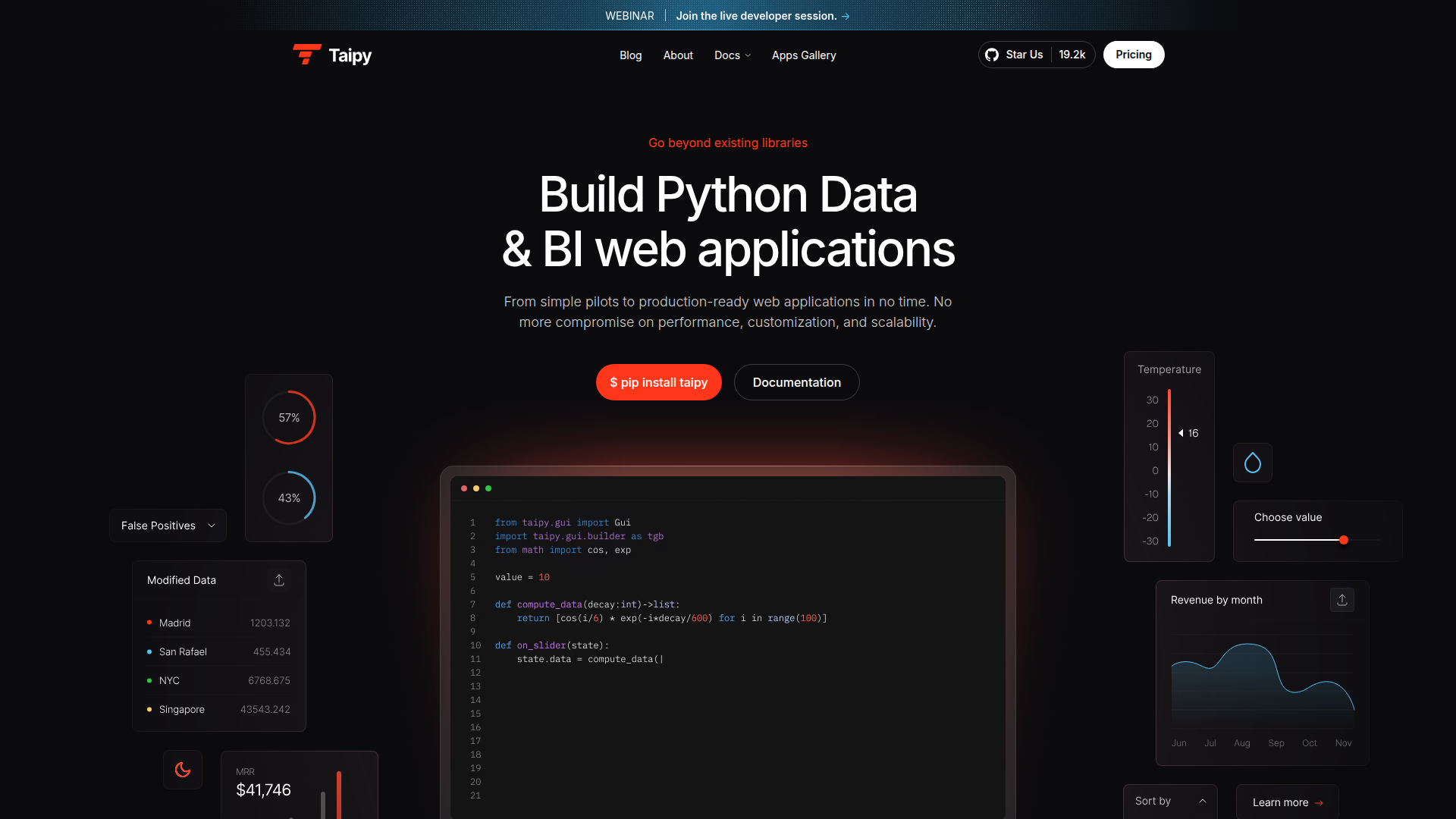1456x819 pixels.
Task: Click the San Rafael row
Action: coord(218,651)
